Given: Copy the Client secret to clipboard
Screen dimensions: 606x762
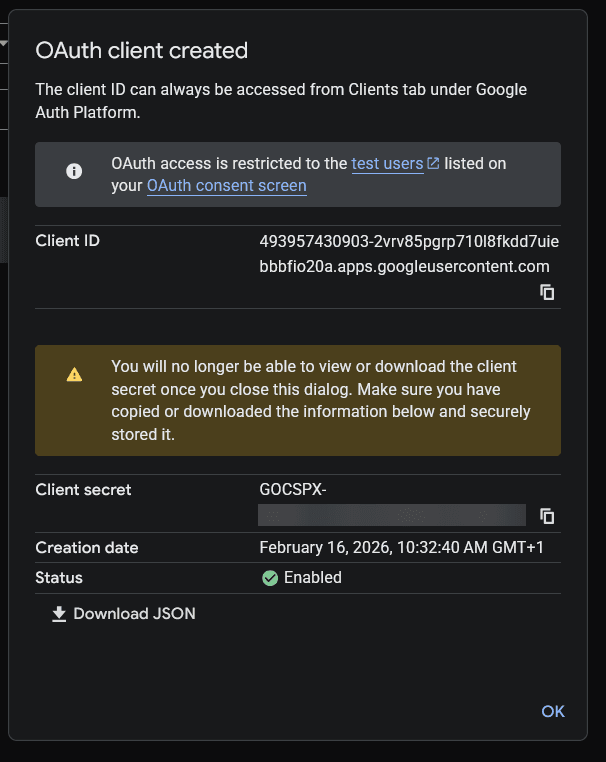Looking at the screenshot, I should pos(547,516).
